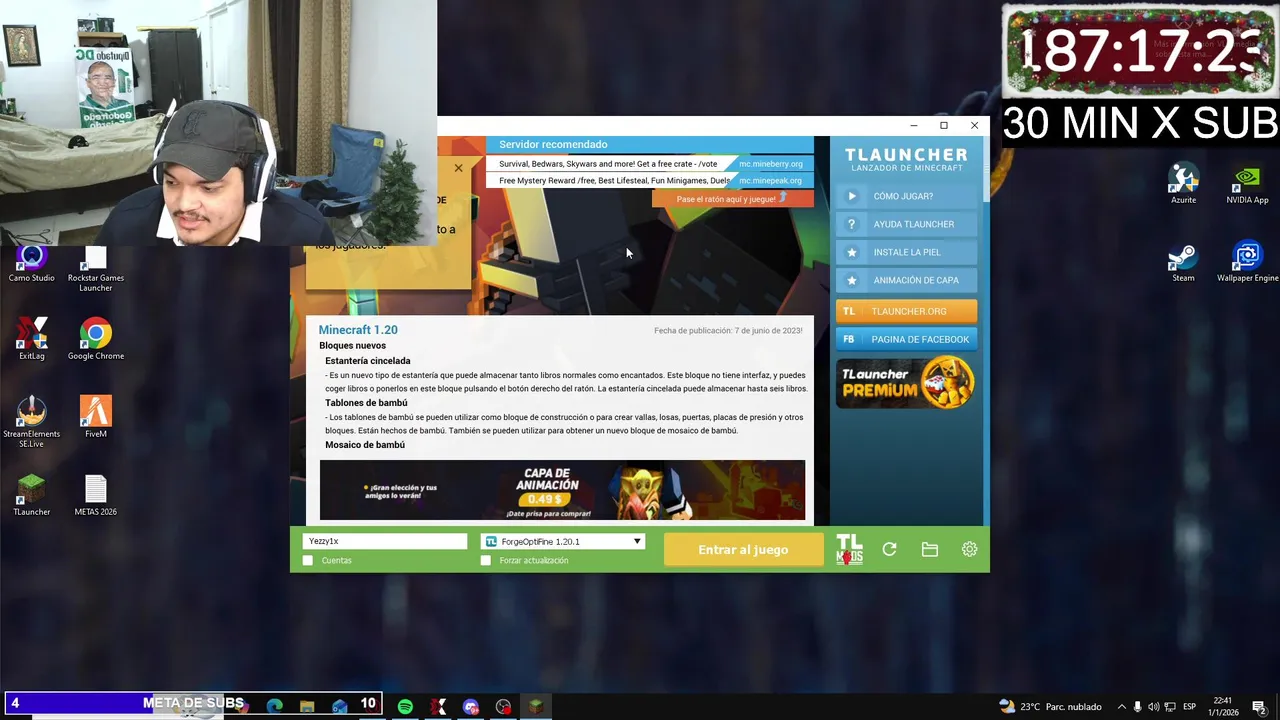Click the Capa de Animación ad banner
Screen dimensions: 1280x720
[x=562, y=490]
